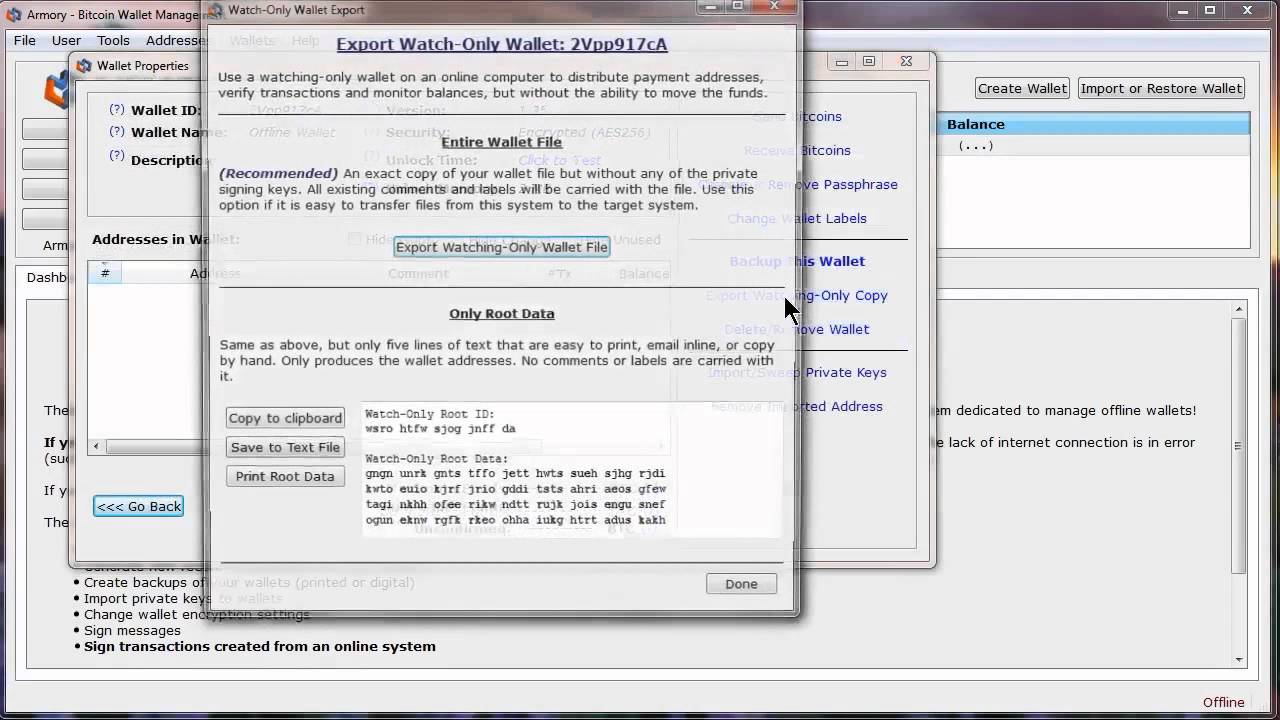Click the Armory icon in main title bar
Viewport: 1280px width, 720px height.
[14, 14]
